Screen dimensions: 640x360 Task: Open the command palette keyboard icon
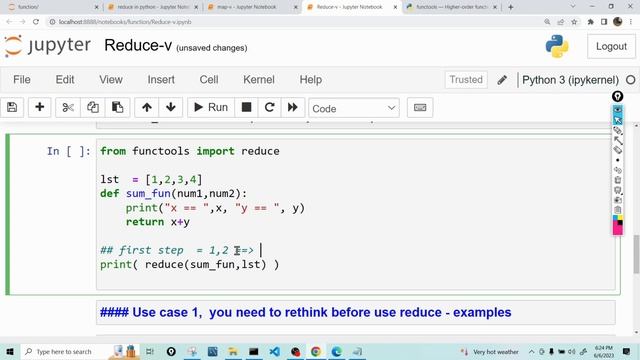pyautogui.click(x=420, y=107)
